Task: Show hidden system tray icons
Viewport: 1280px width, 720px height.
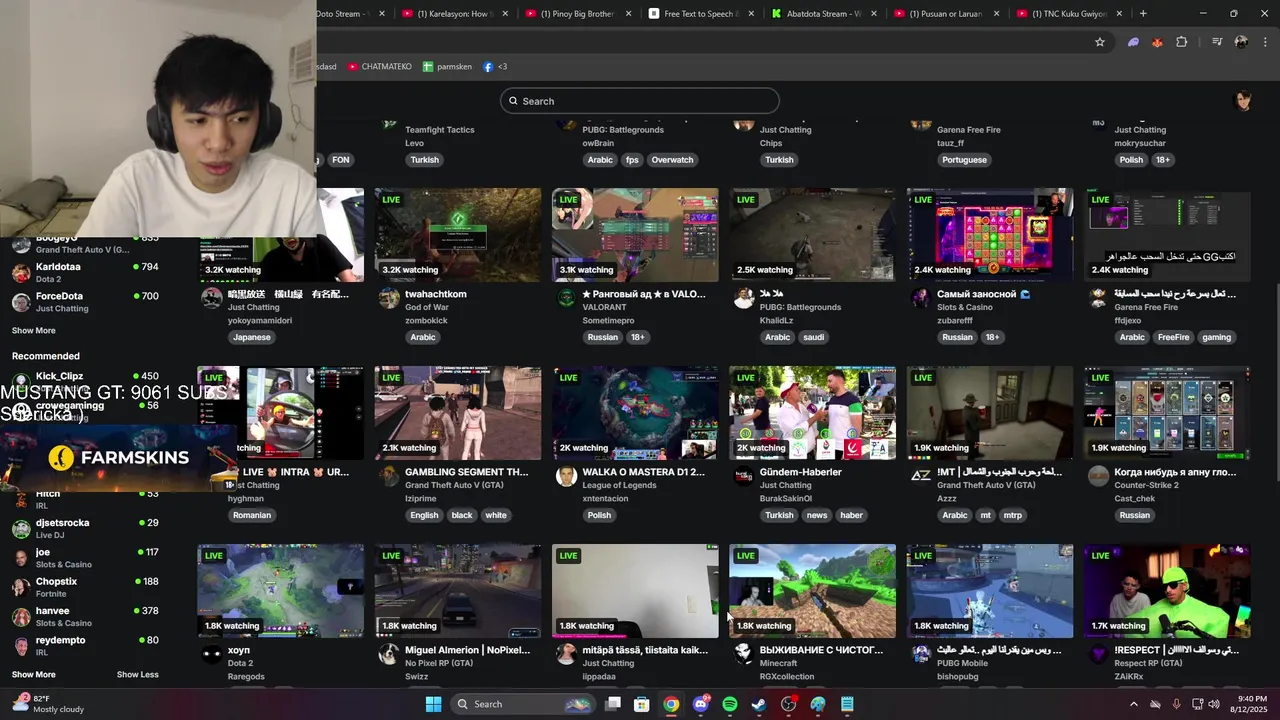Action: pos(1133,704)
